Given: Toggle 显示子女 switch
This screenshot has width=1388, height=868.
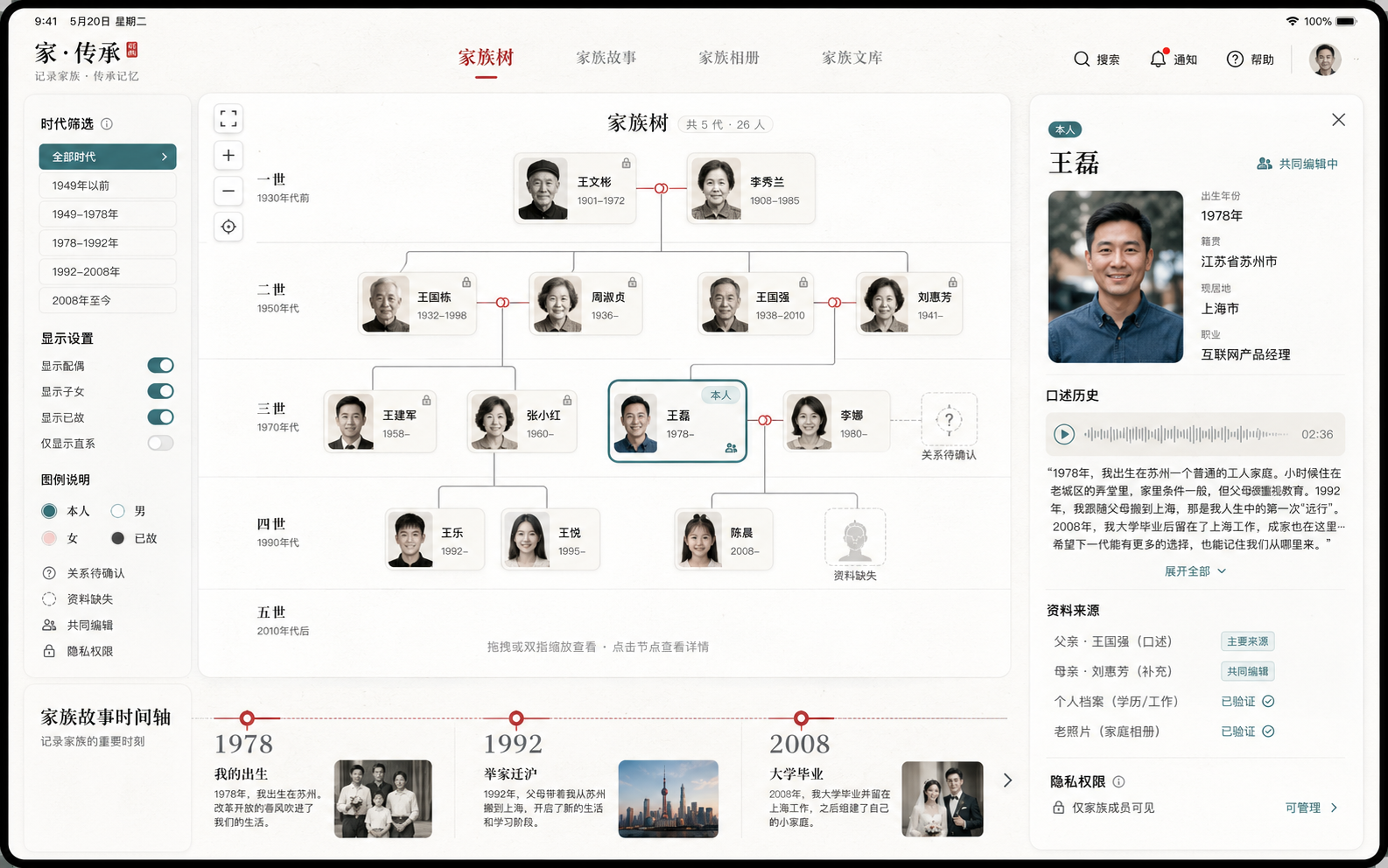Looking at the screenshot, I should pos(160,391).
